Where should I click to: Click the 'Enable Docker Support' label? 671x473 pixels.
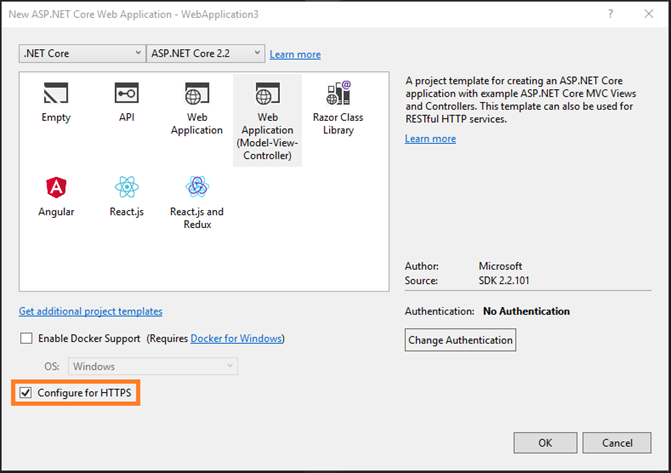[89, 339]
